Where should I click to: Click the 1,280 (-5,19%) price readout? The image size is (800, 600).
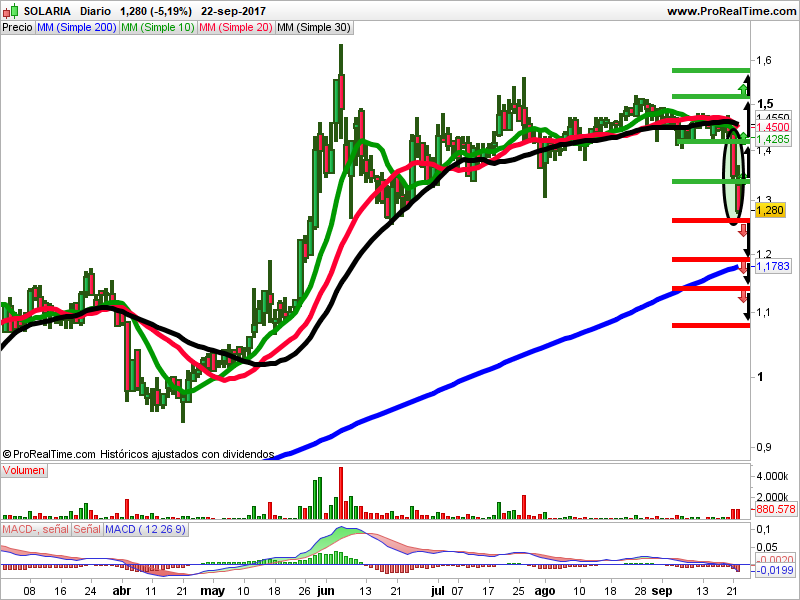[x=156, y=11]
